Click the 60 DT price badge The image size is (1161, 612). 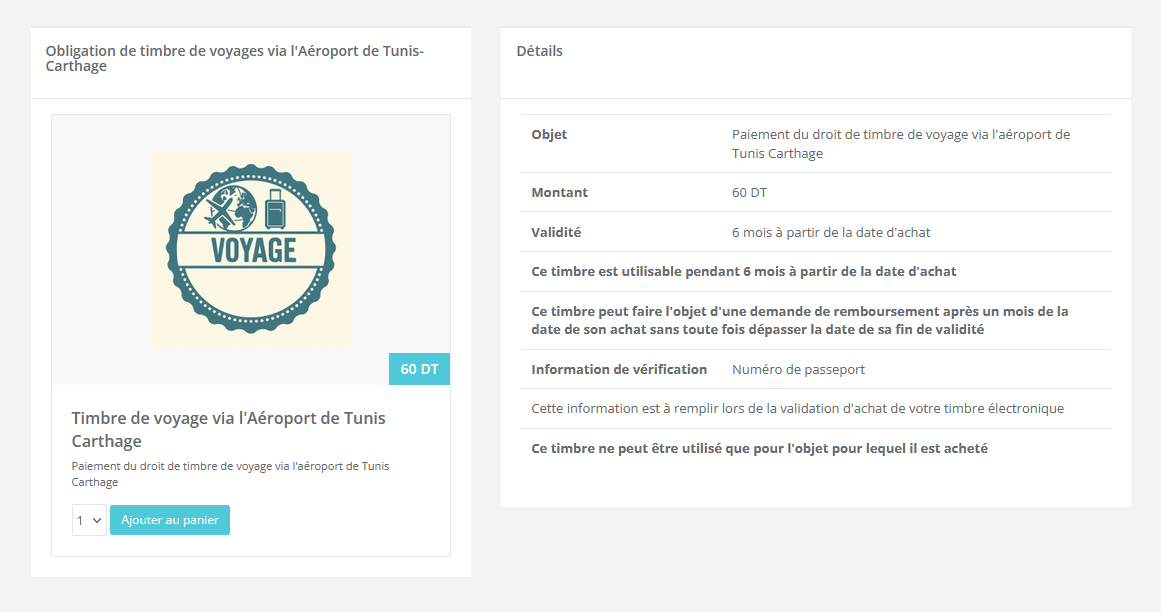pyautogui.click(x=419, y=369)
